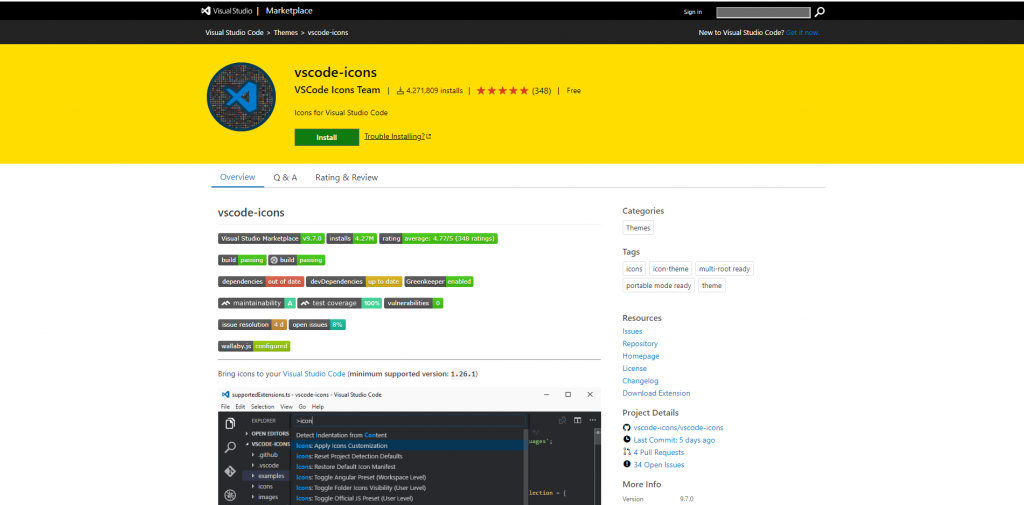This screenshot has height=505, width=1024.
Task: Open the 4 Pull Requests link
Action: [x=659, y=452]
